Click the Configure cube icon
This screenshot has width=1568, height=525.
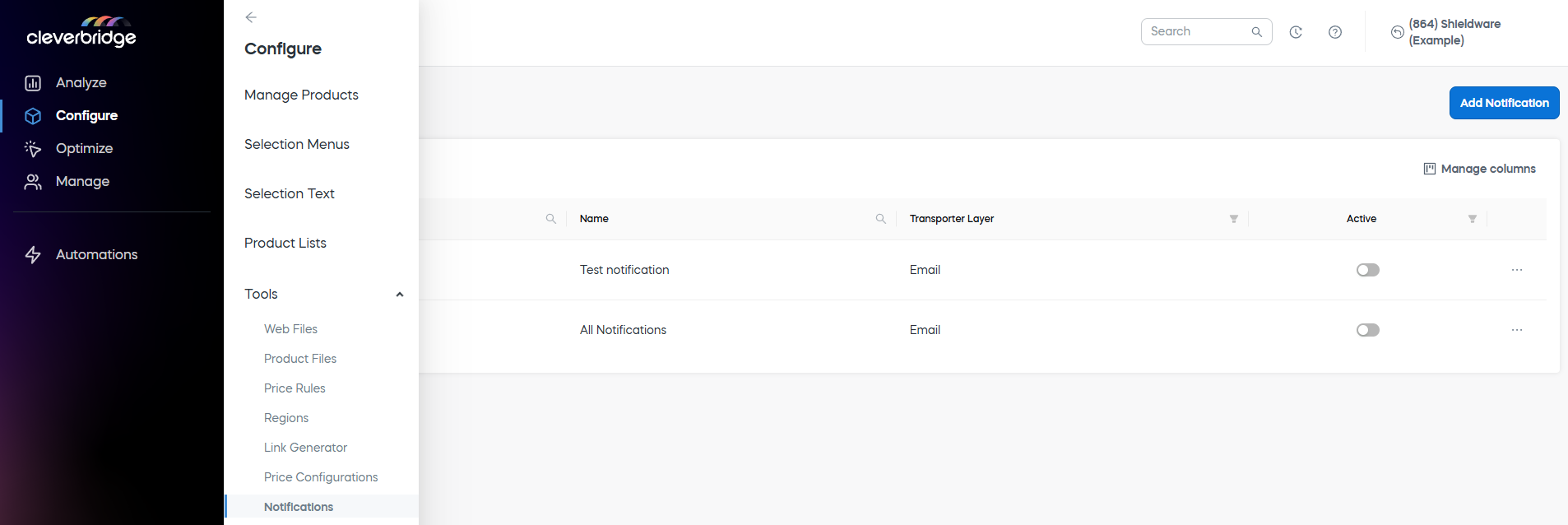coord(33,116)
